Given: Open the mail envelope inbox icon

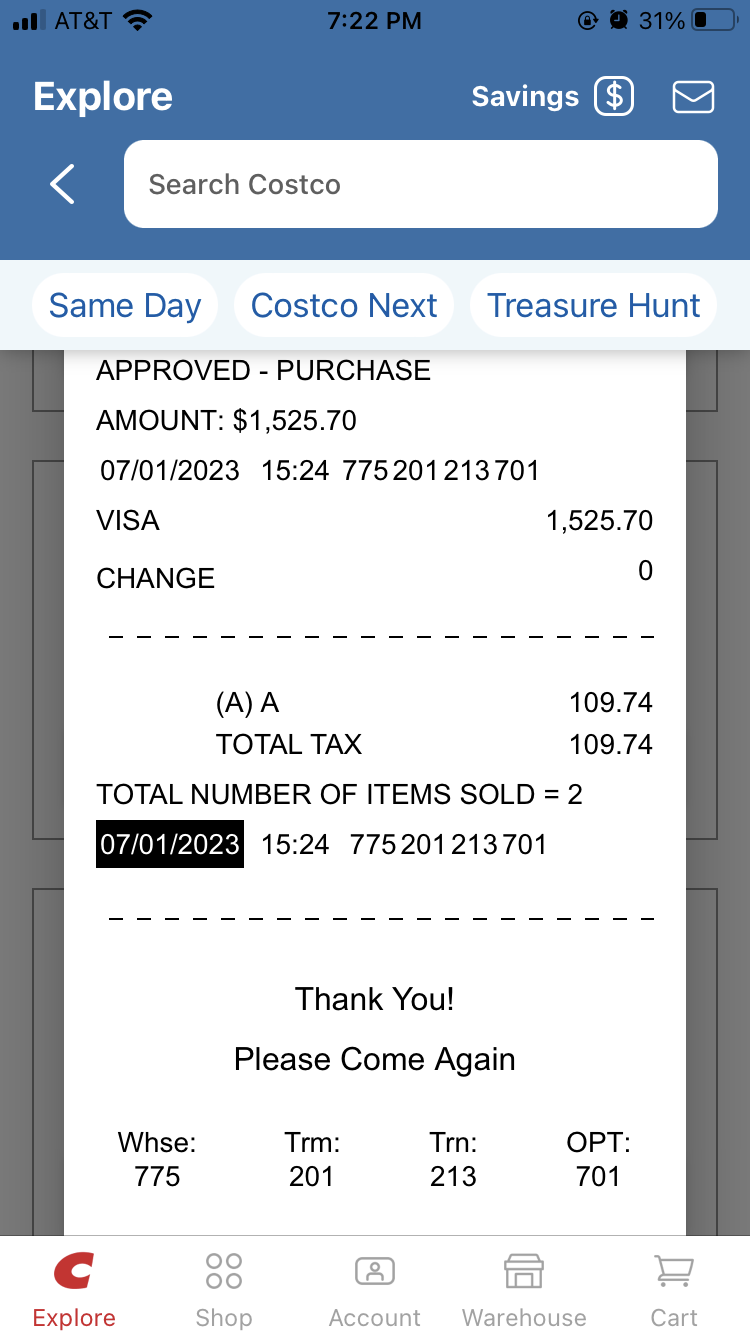Looking at the screenshot, I should (x=693, y=97).
